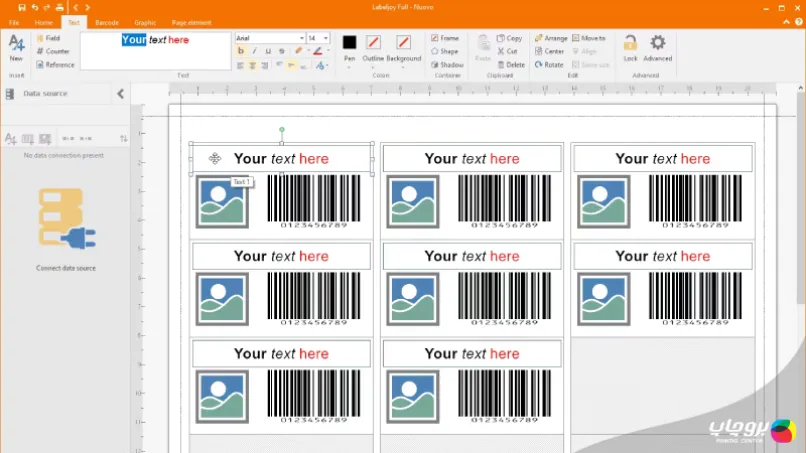Click the Center button in Edit group
Image resolution: width=806 pixels, height=453 pixels.
549,51
